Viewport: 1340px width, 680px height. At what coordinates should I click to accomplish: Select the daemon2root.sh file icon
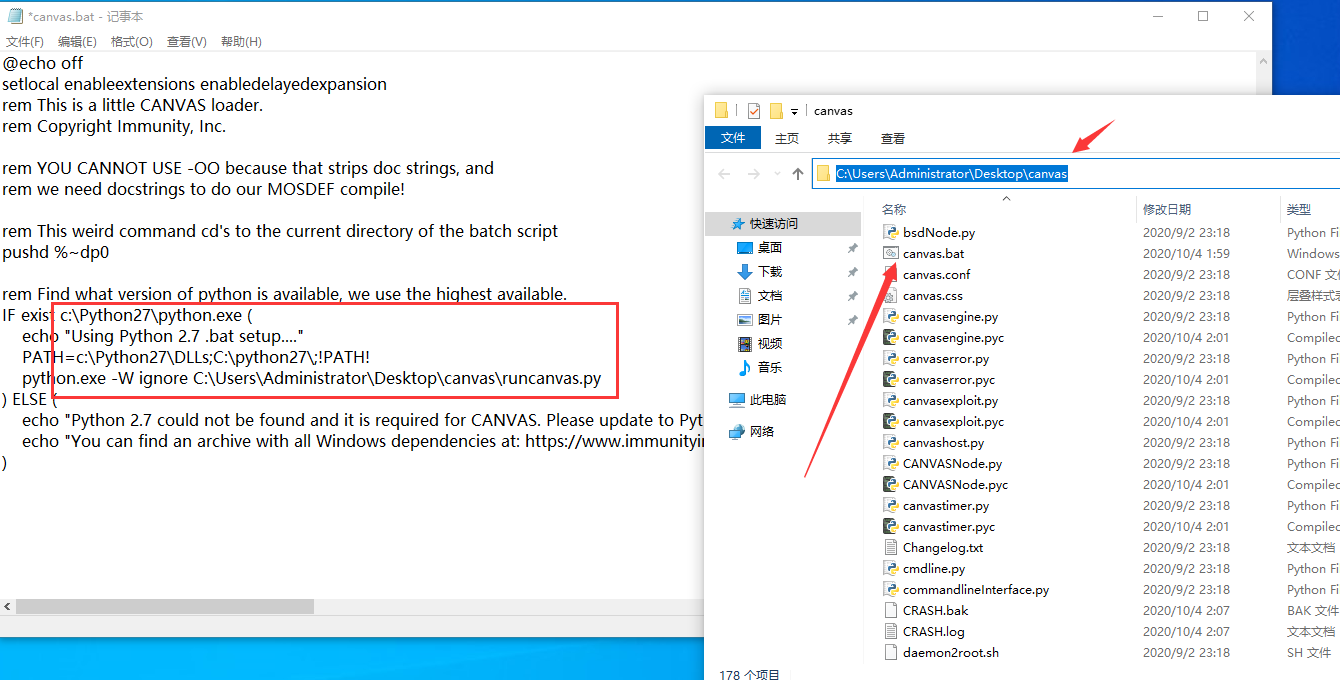coord(891,652)
